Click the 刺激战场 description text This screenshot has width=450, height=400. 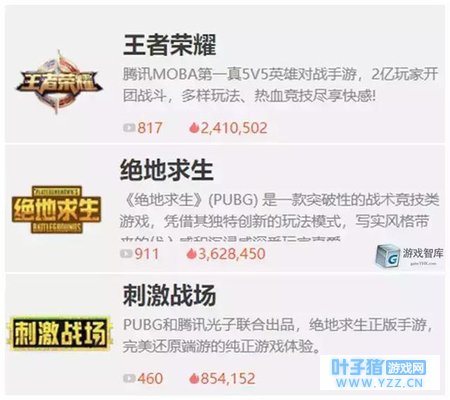(277, 336)
